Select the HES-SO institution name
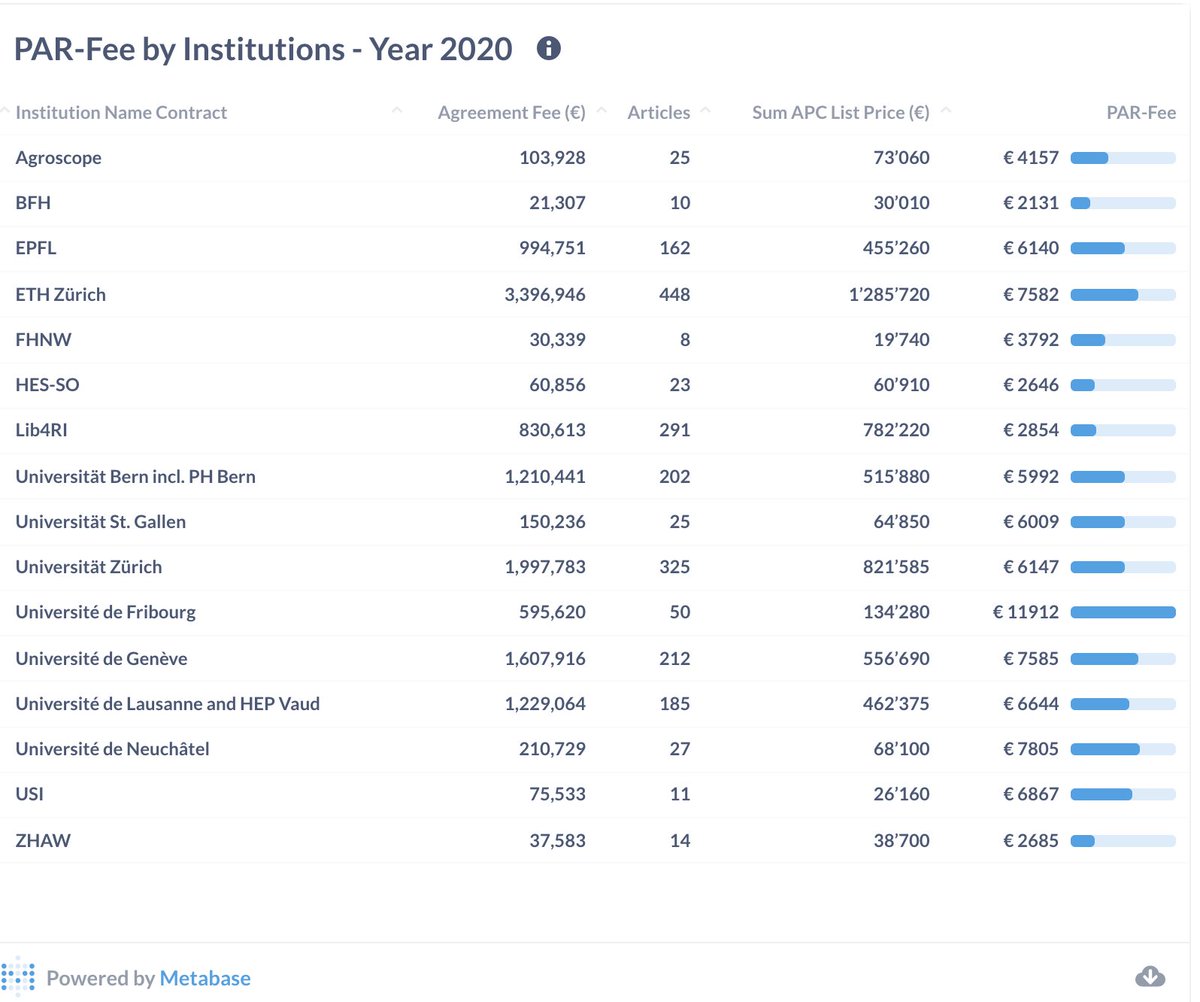The image size is (1200, 1002). pyautogui.click(x=47, y=385)
